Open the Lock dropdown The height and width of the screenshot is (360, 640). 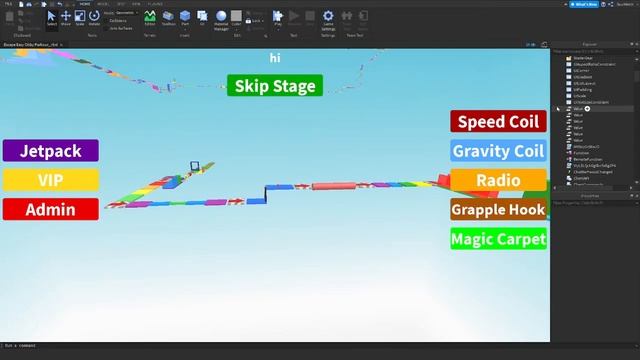tap(255, 21)
